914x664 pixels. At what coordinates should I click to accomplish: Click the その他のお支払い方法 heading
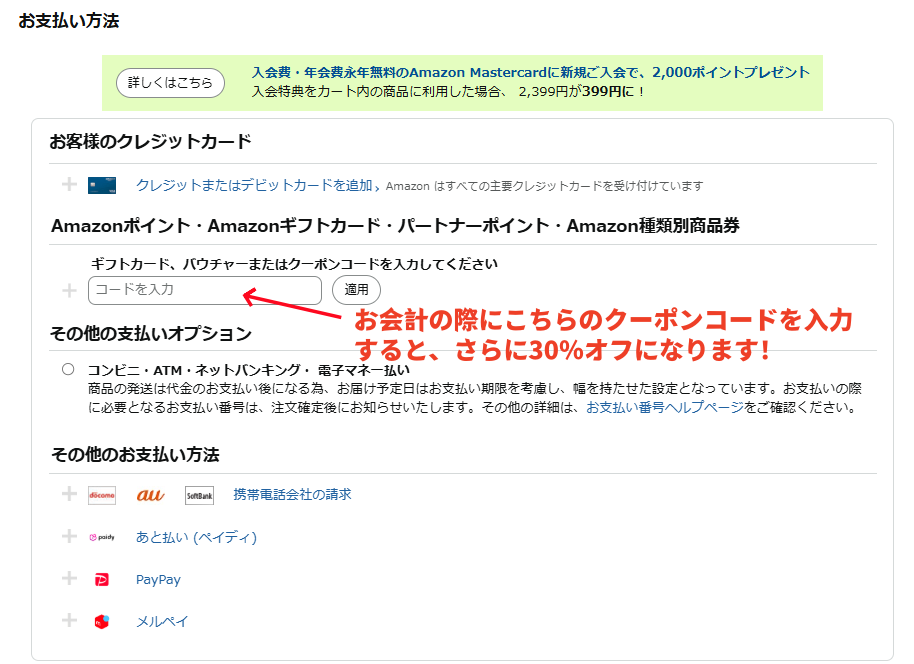pos(135,454)
